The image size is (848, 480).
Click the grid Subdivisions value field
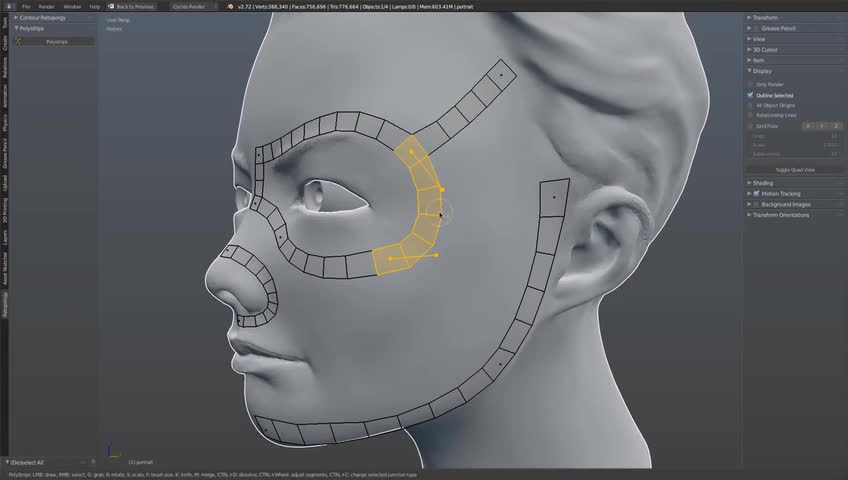[795, 155]
